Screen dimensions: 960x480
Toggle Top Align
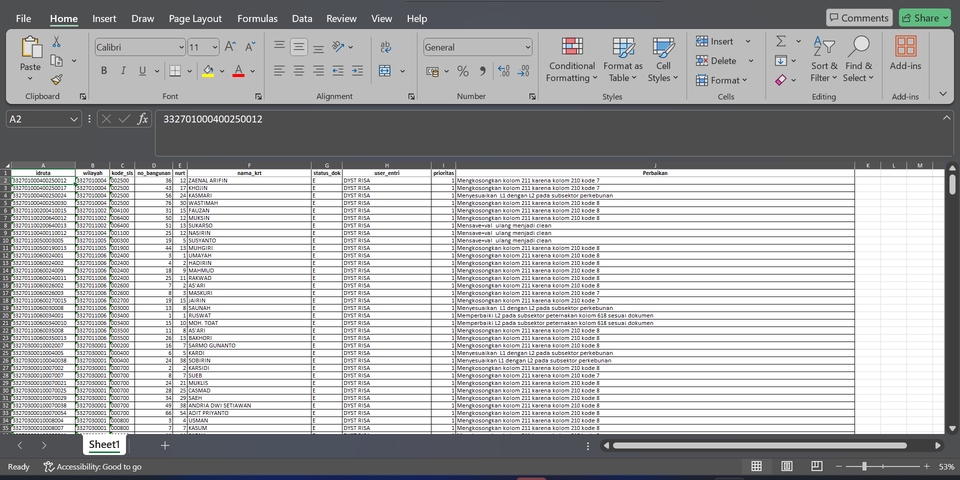[279, 47]
